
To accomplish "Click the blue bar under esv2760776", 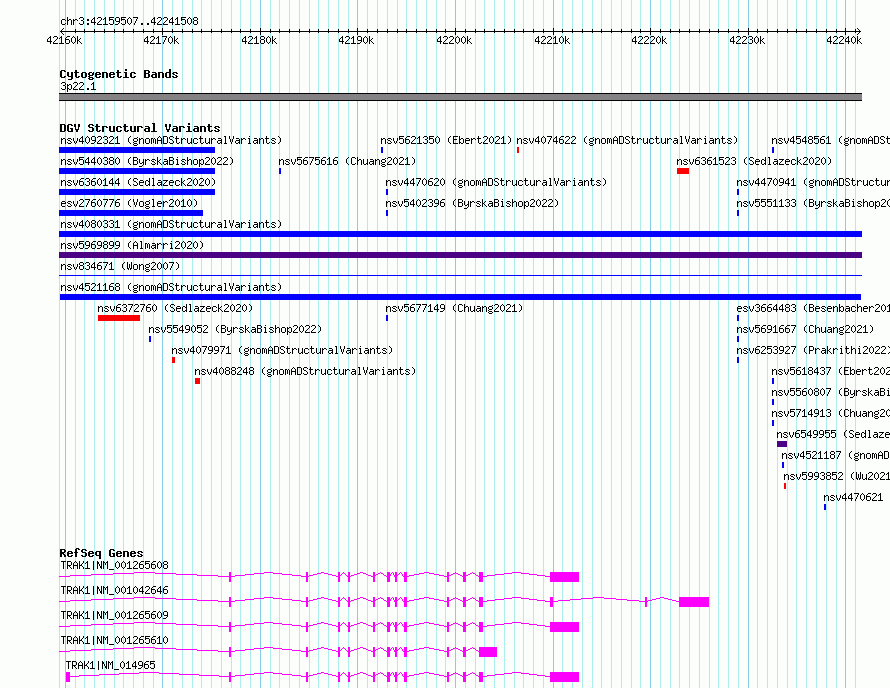I will [131, 213].
